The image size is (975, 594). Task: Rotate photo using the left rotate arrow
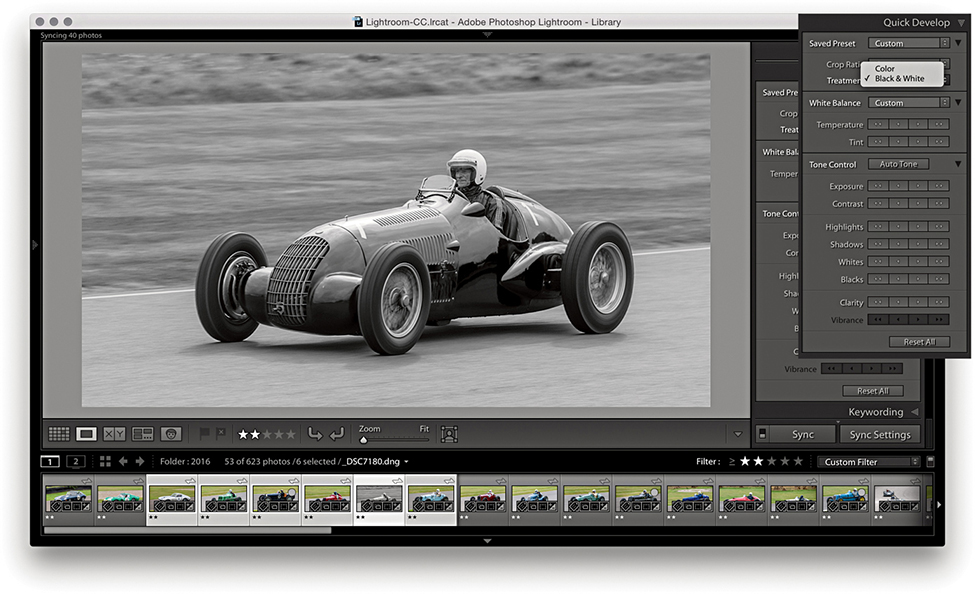[x=315, y=434]
